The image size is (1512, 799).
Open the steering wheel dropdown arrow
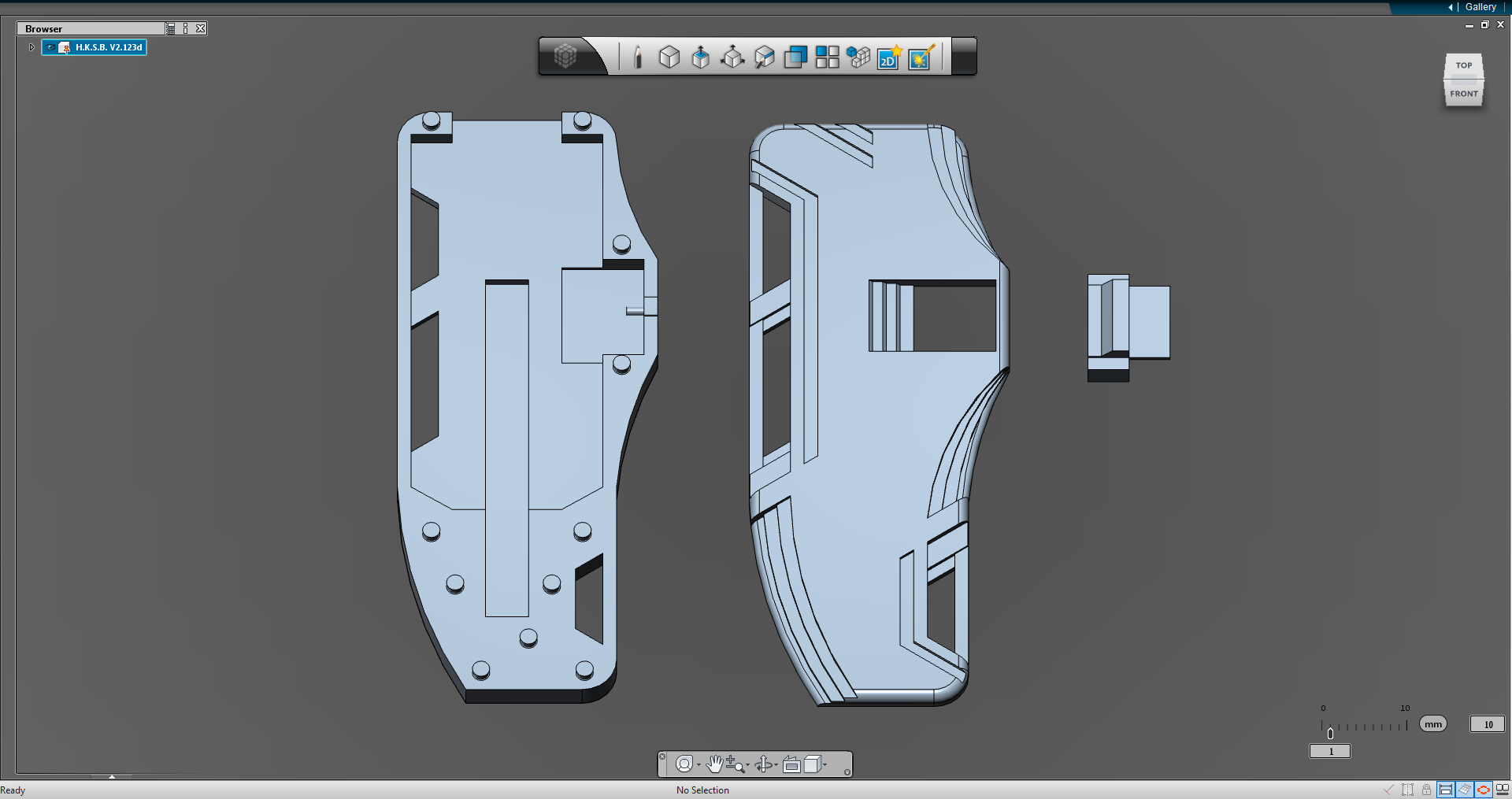pos(699,764)
